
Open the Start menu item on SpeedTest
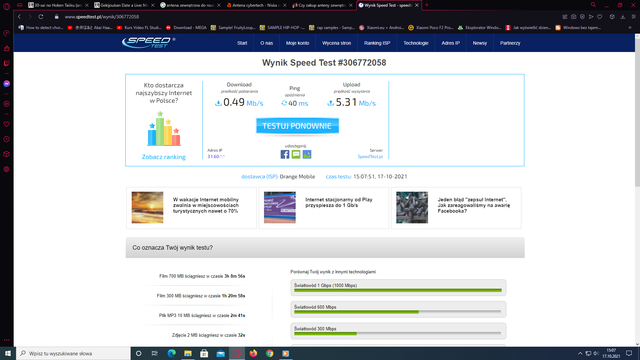242,43
